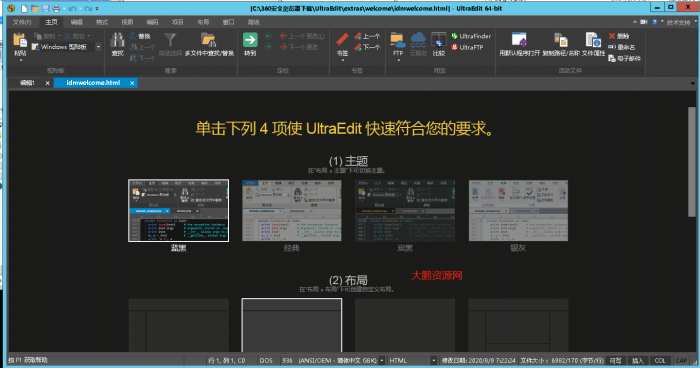Click the Redo arrow in quick access bar
This screenshot has width=700, height=368.
(88, 8)
